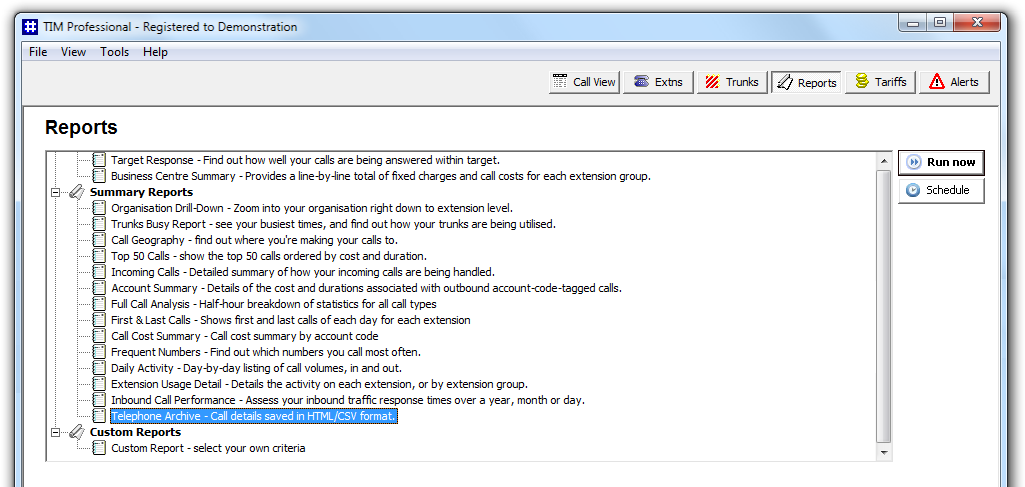Viewport: 1025px width, 487px height.
Task: Open the Trunks striped icon button
Action: (732, 82)
